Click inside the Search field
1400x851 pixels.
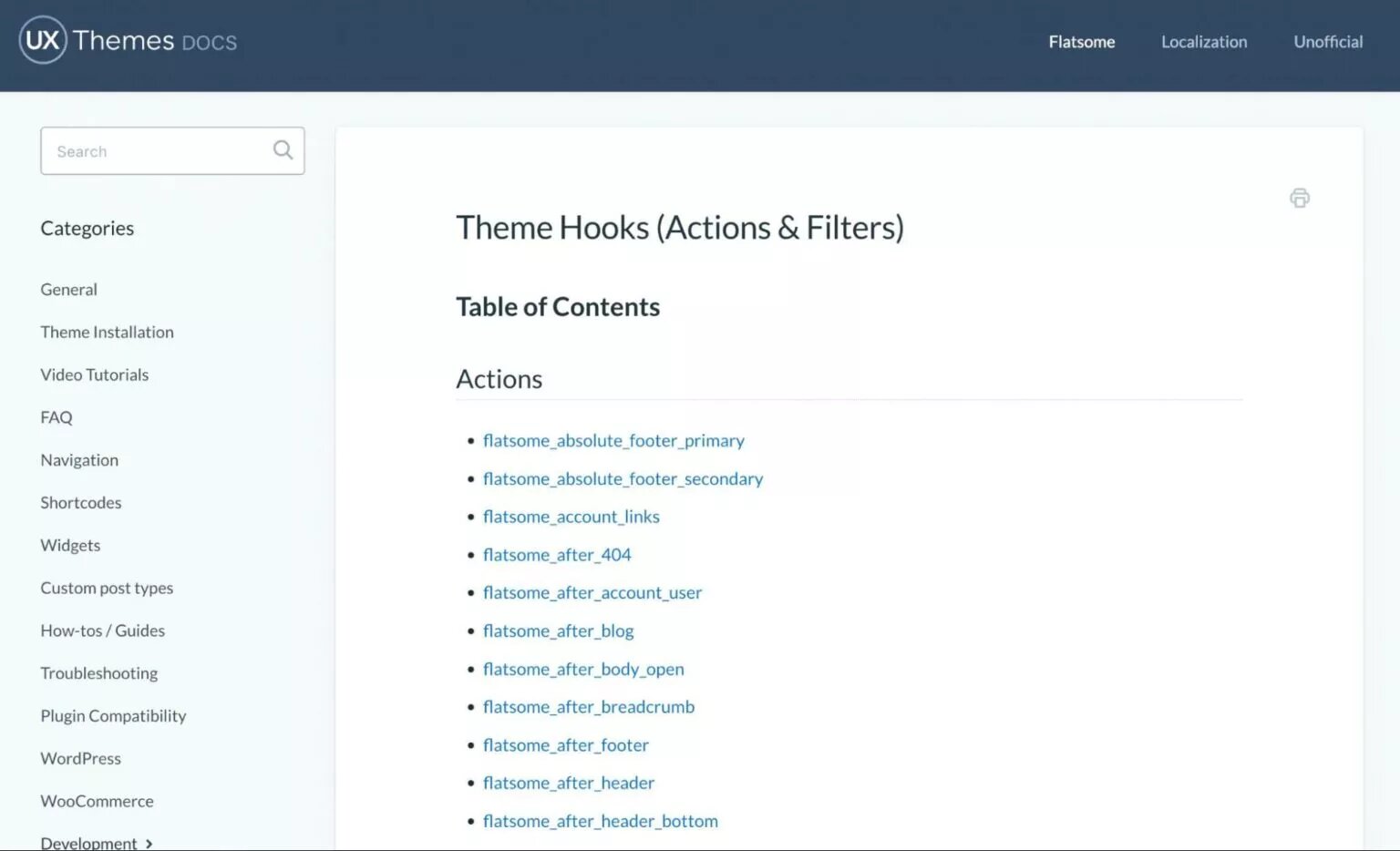coord(146,151)
